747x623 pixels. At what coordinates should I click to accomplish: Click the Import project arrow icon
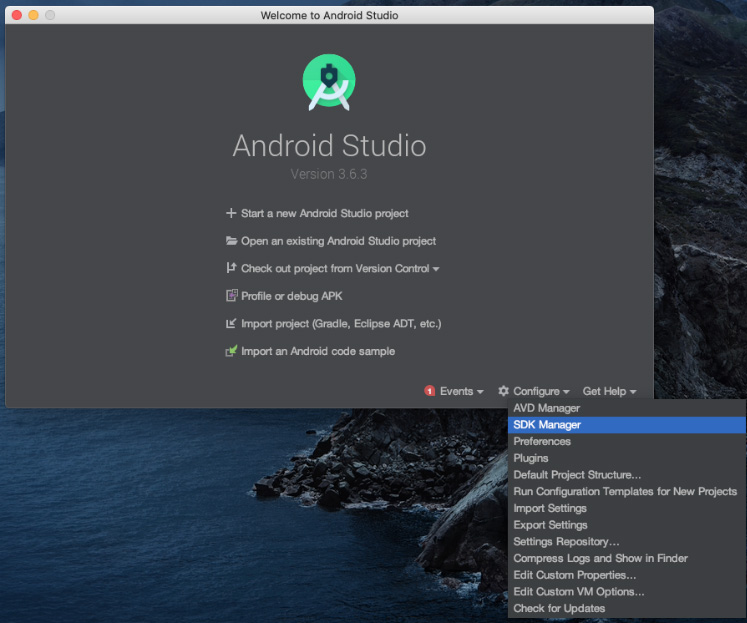coord(231,324)
